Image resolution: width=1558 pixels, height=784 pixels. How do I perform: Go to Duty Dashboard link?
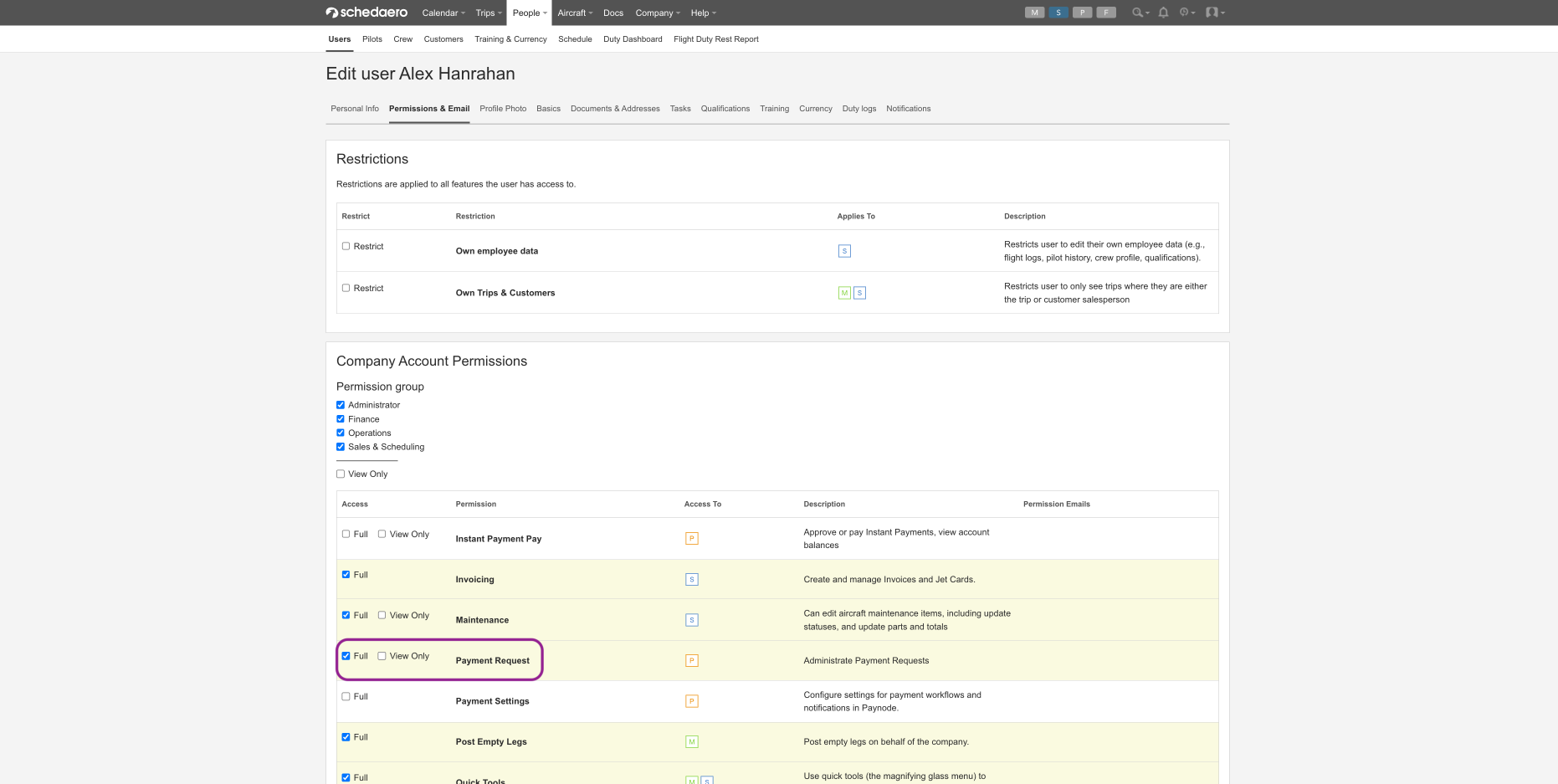(x=633, y=39)
